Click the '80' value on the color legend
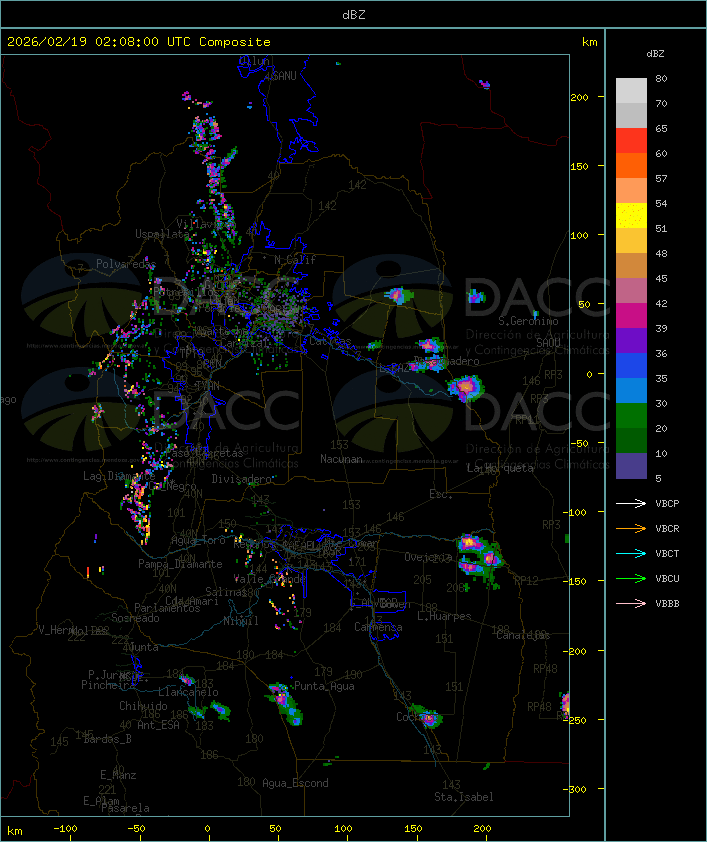707x842 pixels. (x=661, y=78)
